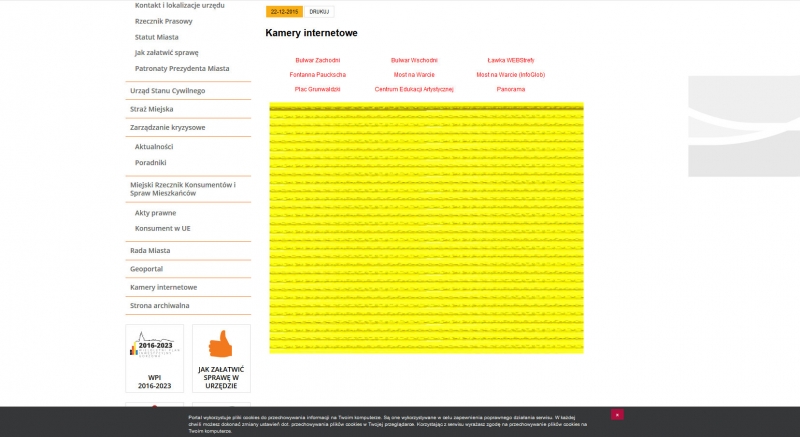The width and height of the screenshot is (800, 437).
Task: Go to Straż Miejska in sidebar
Action: [x=152, y=109]
